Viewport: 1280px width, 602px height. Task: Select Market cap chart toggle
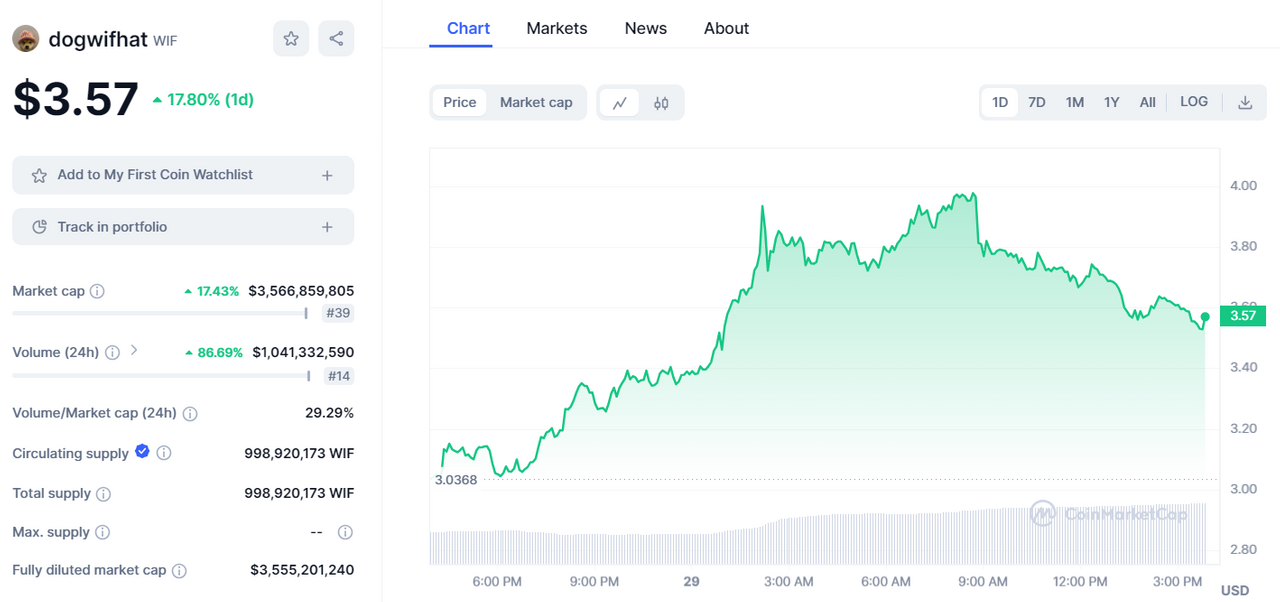tap(536, 102)
